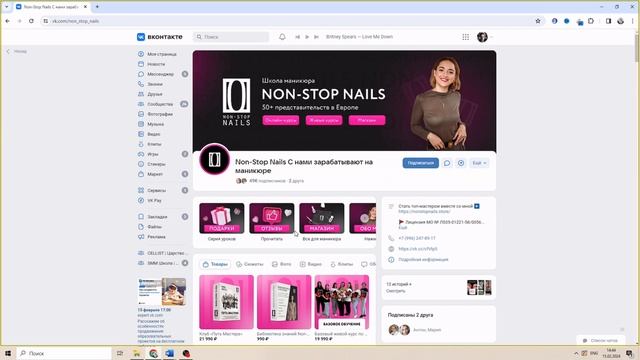Switch to the Клипы tab above products

pyautogui.click(x=342, y=264)
